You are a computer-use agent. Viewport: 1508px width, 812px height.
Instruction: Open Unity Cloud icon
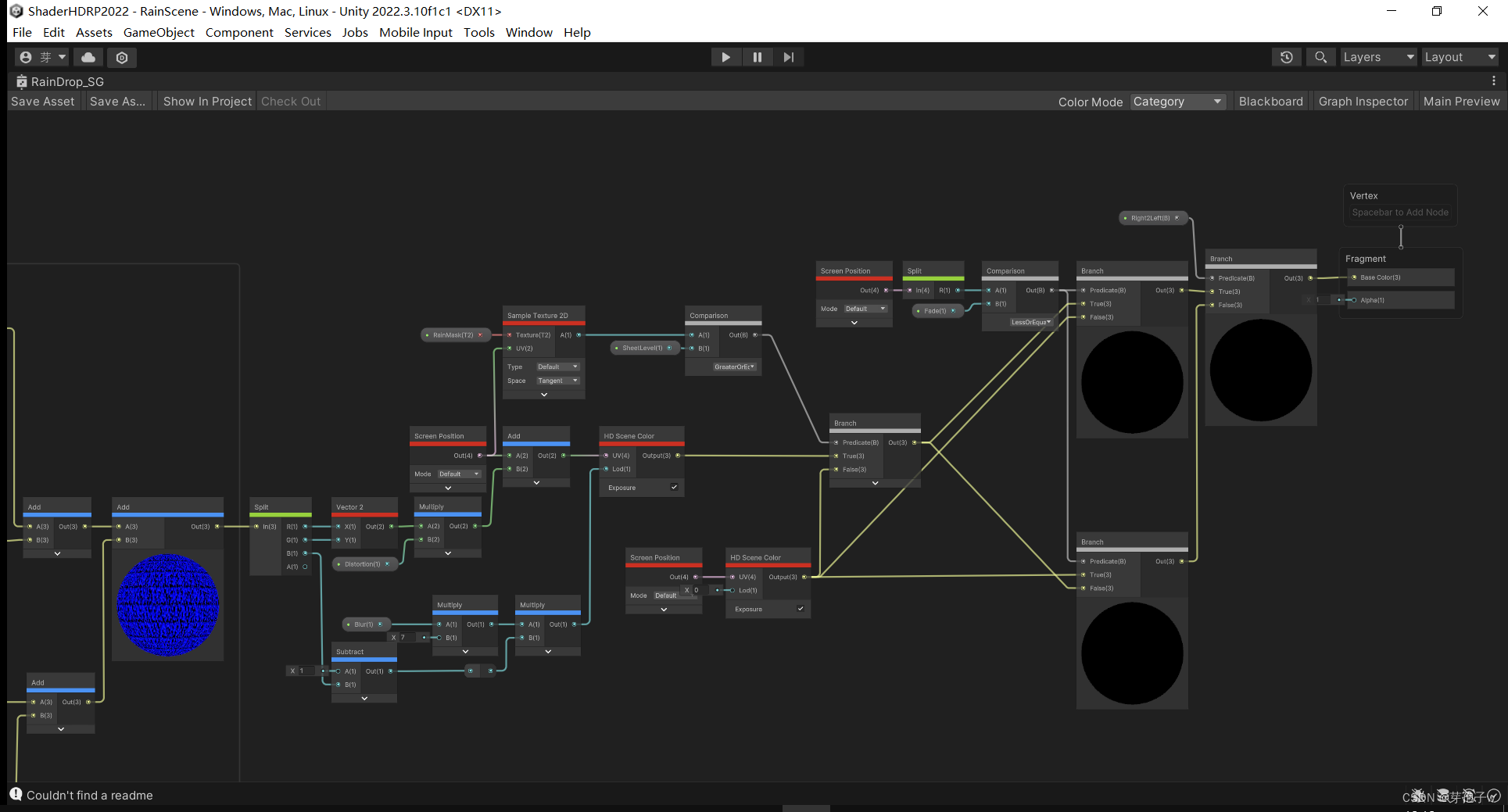coord(88,57)
